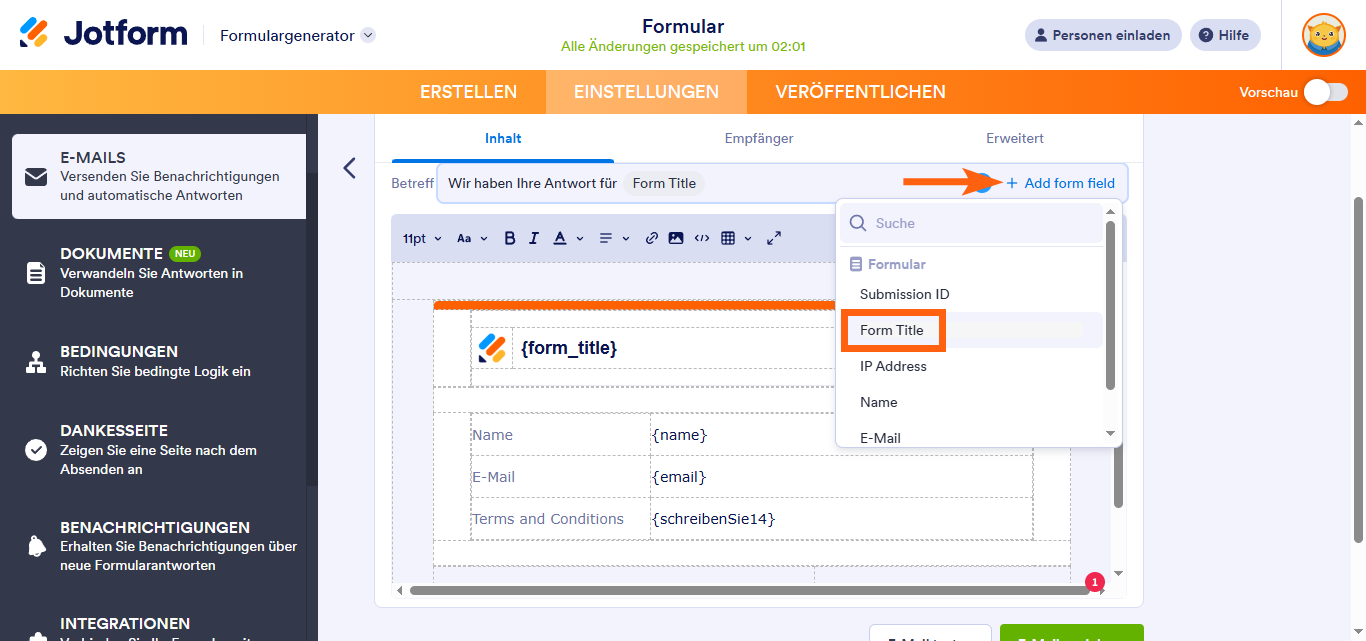Open the 11pt font size dropdown

tap(422, 238)
